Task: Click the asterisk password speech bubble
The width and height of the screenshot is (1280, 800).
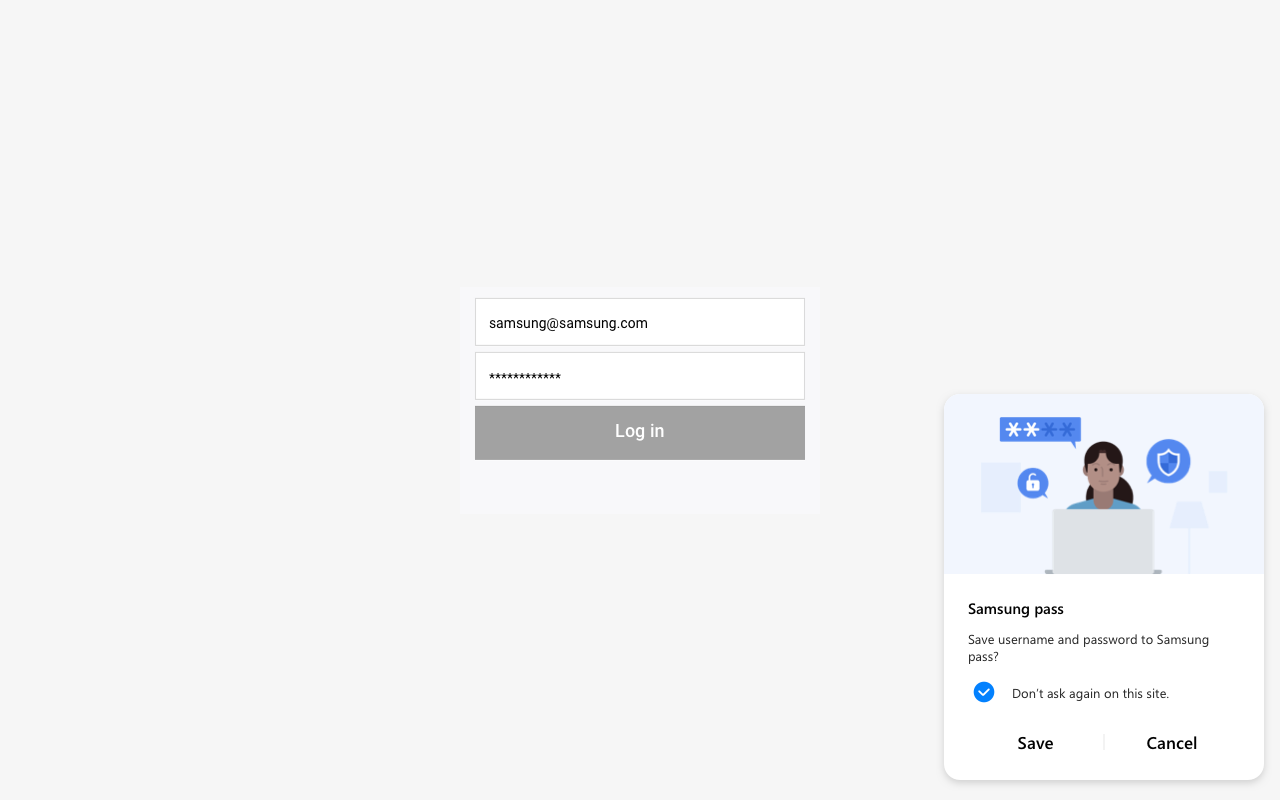Action: (x=1040, y=429)
